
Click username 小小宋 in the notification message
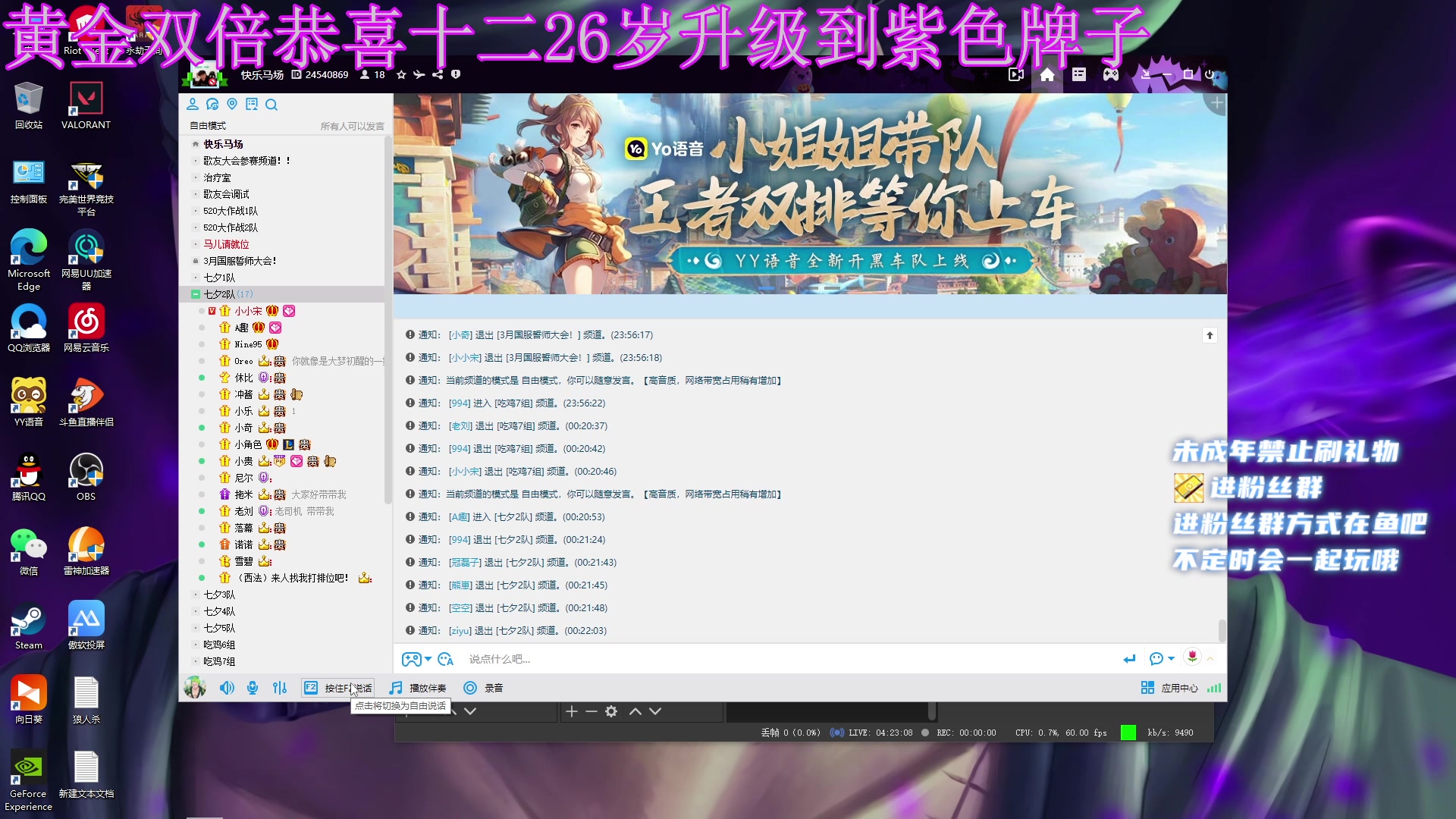point(466,356)
